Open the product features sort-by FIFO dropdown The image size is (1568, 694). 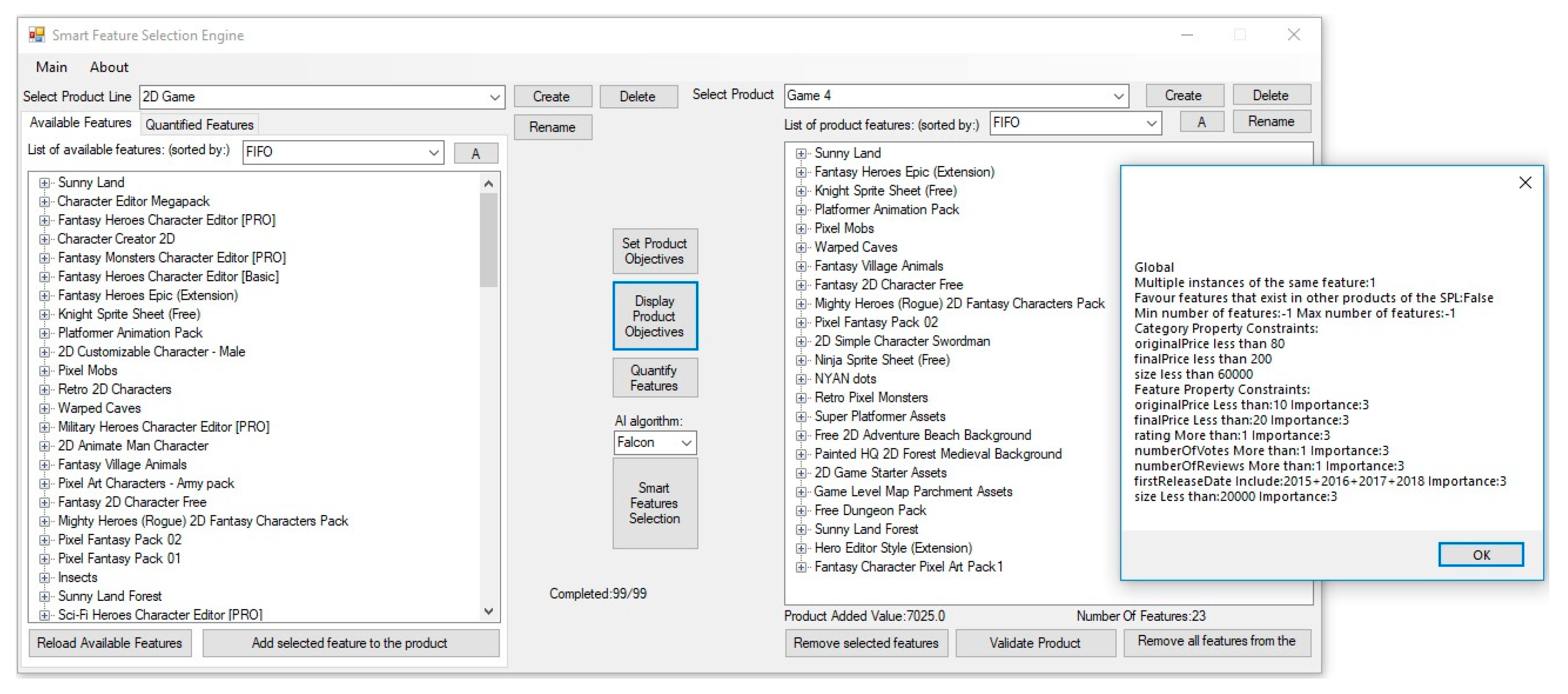pos(1075,123)
